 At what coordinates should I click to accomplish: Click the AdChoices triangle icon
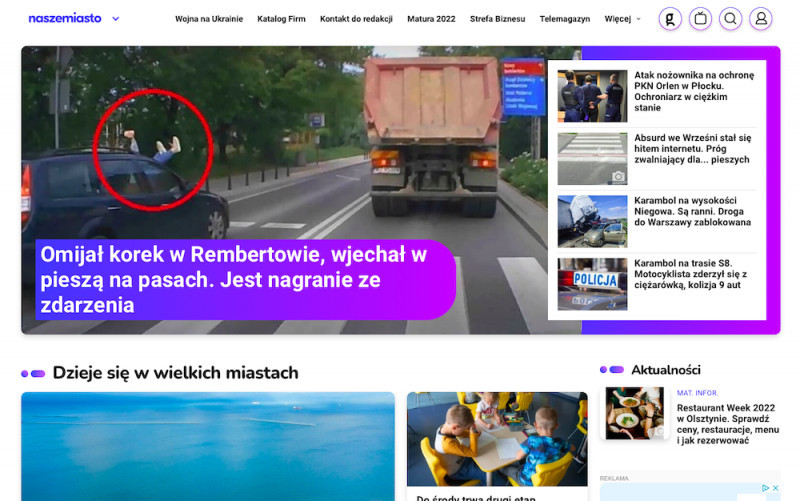click(765, 489)
